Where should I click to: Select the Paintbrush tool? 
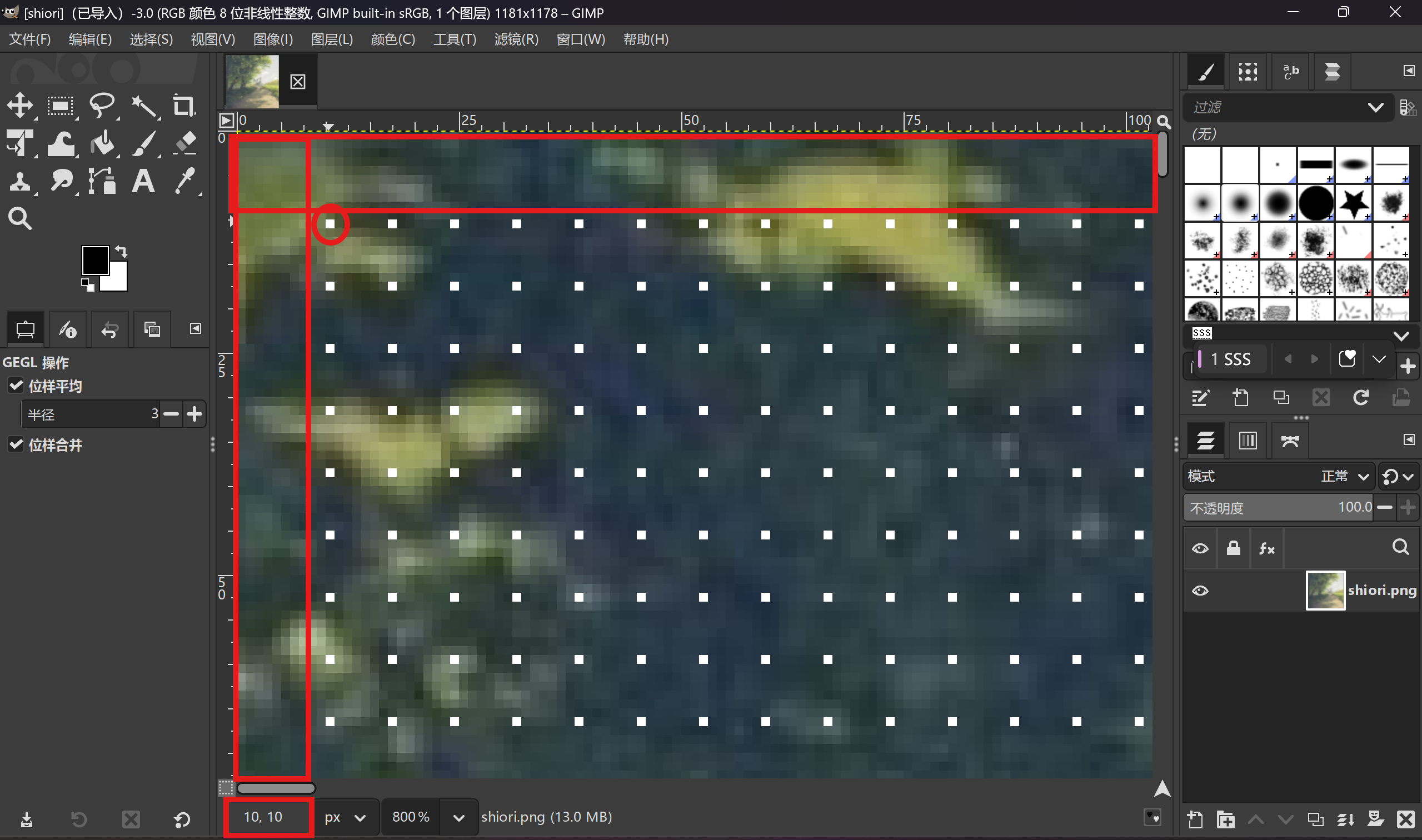(x=144, y=144)
